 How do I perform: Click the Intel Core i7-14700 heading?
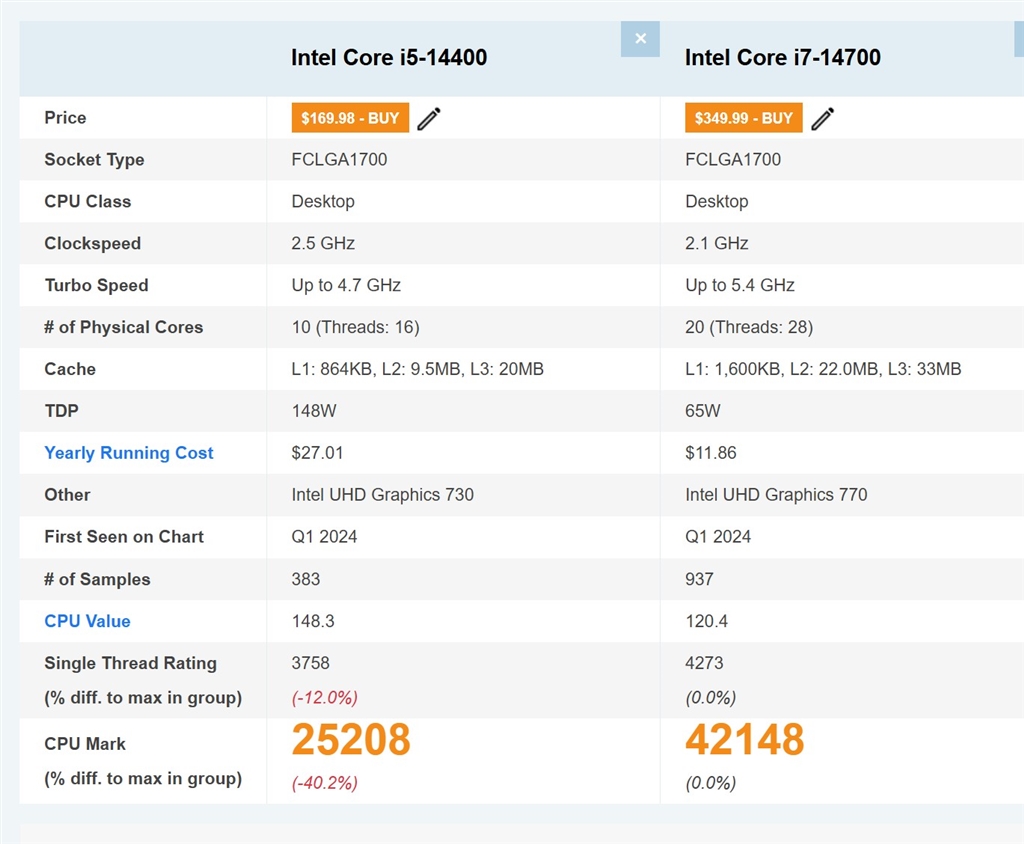point(783,57)
